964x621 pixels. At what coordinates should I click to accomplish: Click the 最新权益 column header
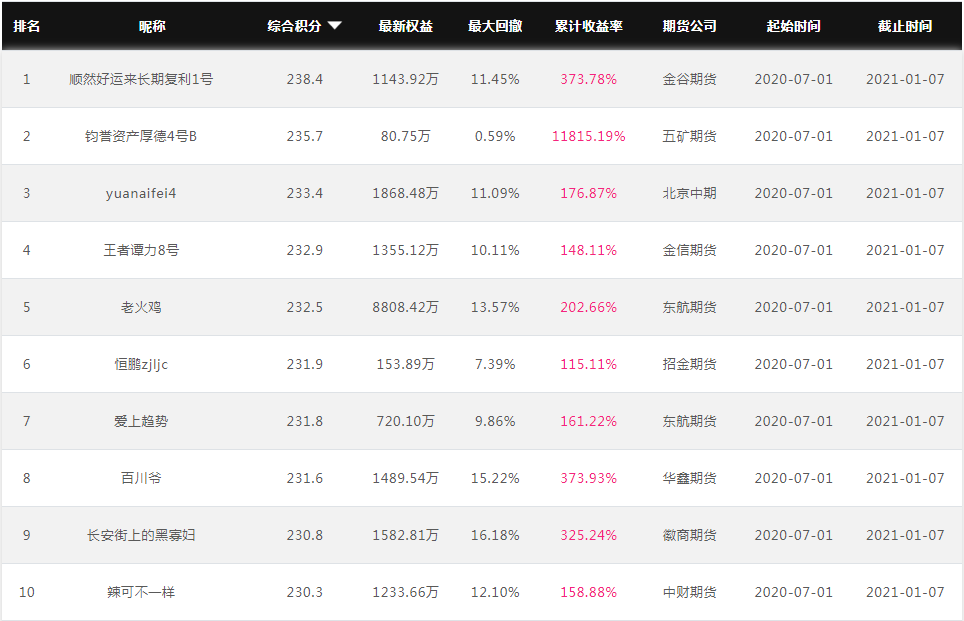pos(406,26)
